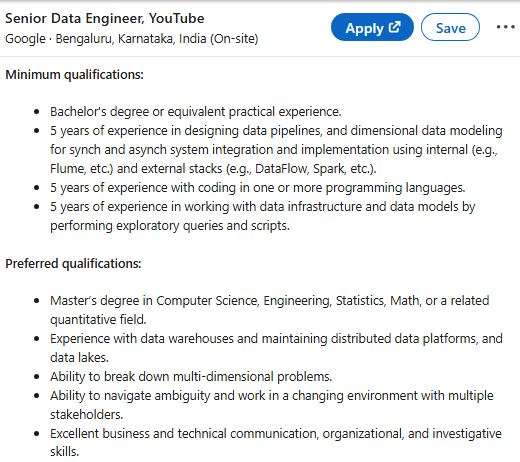Screen dimensions: 520x462
Task: Click the navigate ambiguity bullet text
Action: pos(272,405)
